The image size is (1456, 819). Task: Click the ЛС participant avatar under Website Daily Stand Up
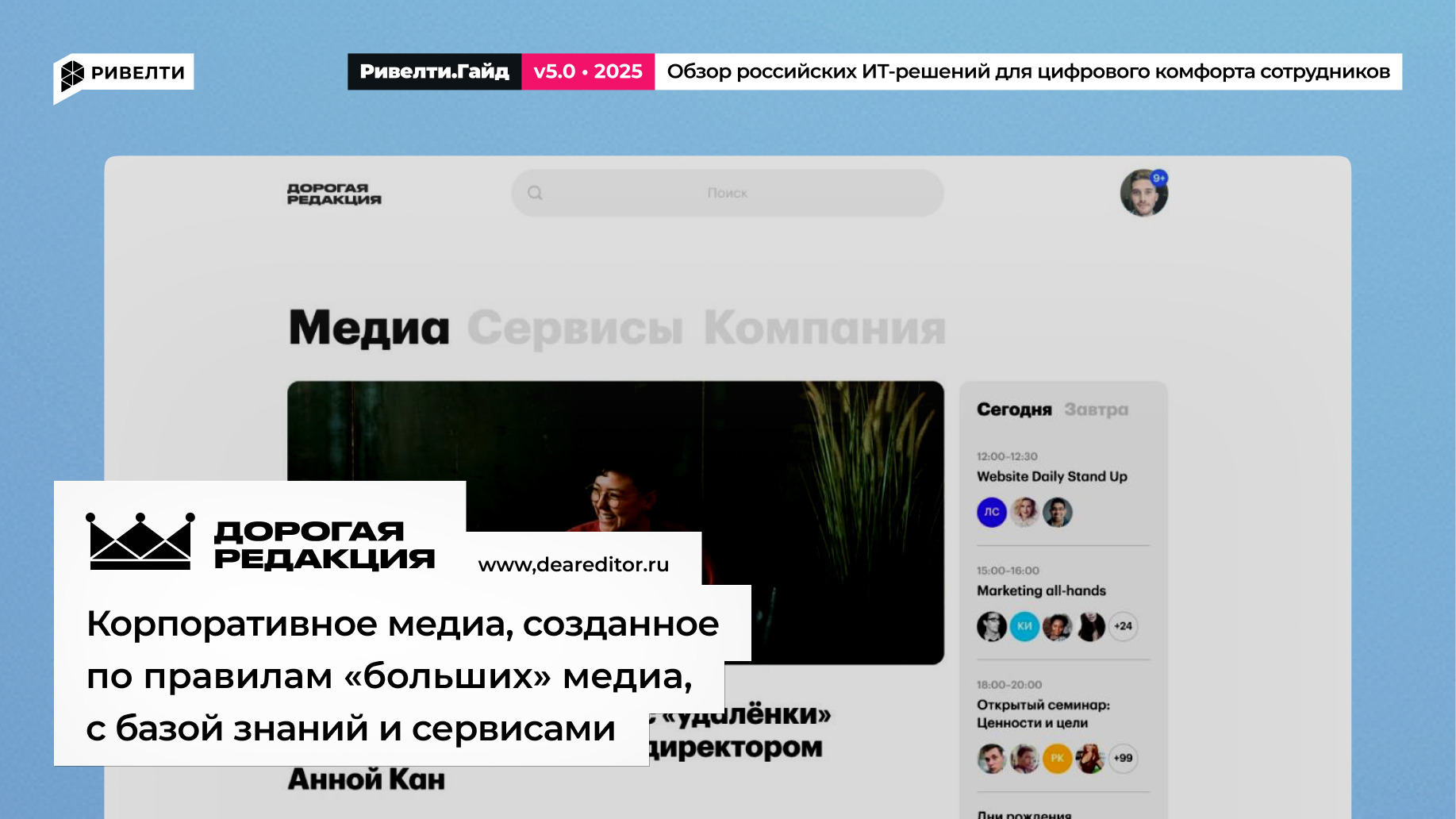991,512
